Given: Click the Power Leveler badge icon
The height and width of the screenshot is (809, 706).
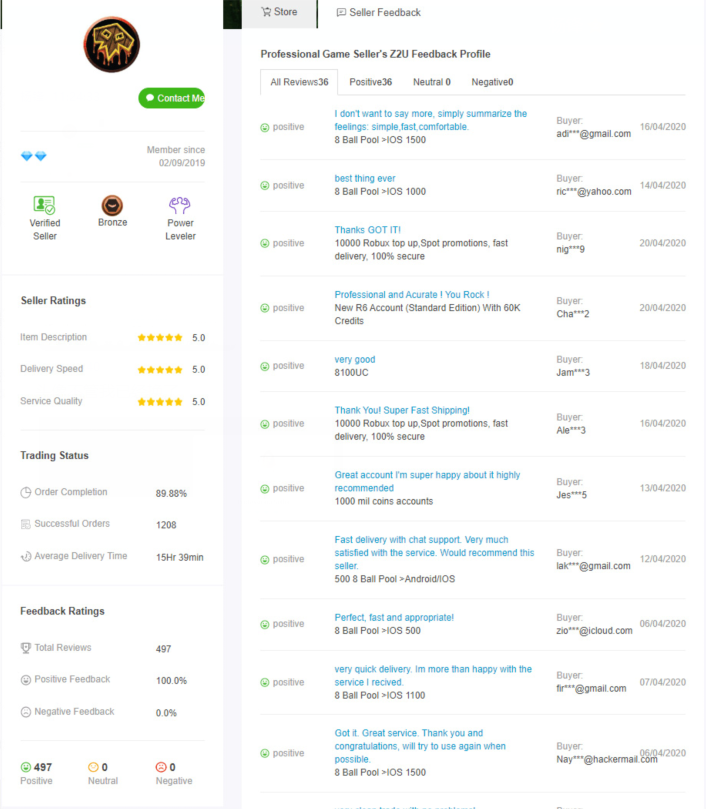Looking at the screenshot, I should click(181, 206).
